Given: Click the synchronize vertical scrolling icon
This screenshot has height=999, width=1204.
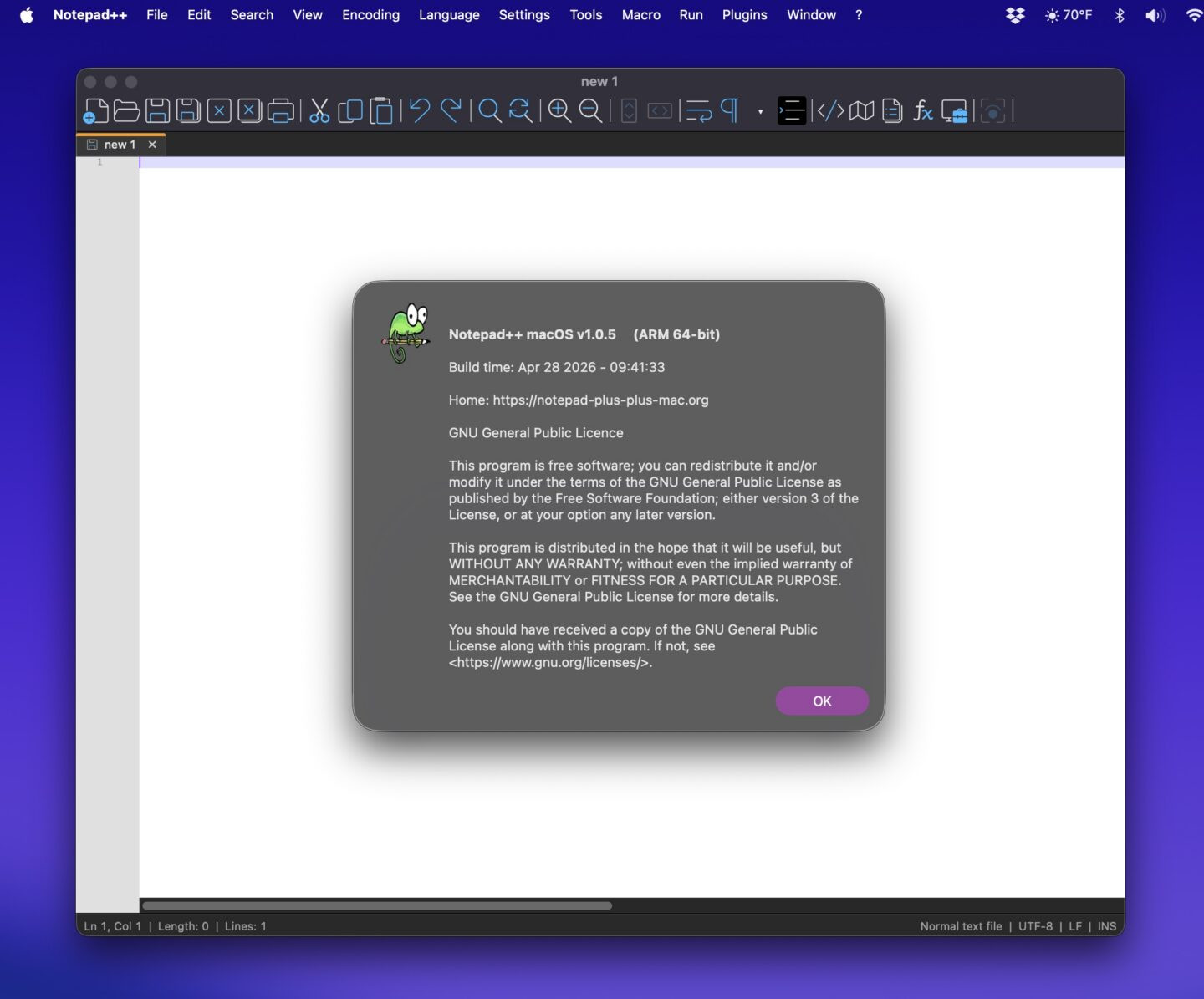Looking at the screenshot, I should pyautogui.click(x=630, y=111).
